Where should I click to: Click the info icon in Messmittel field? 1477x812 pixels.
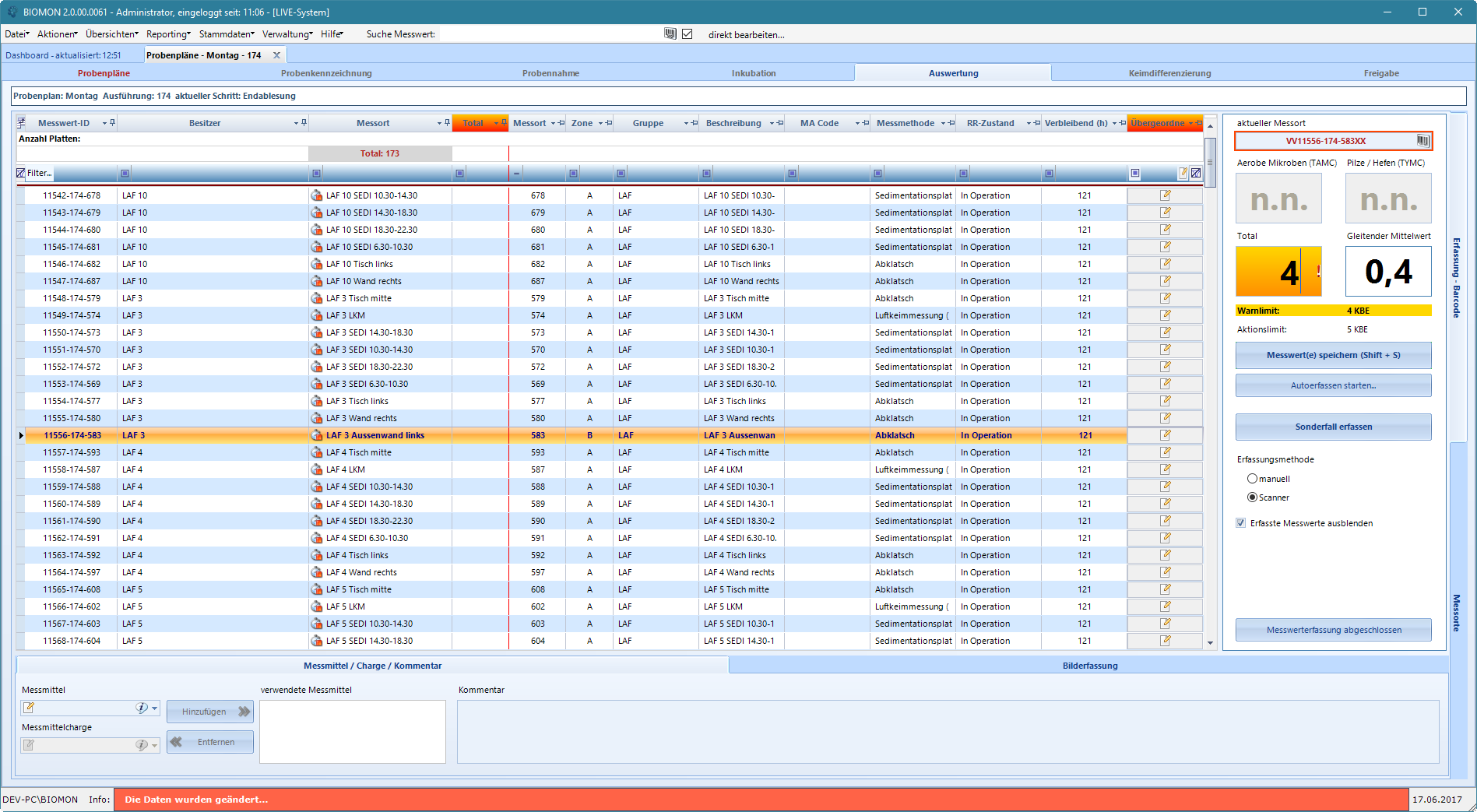tap(141, 708)
